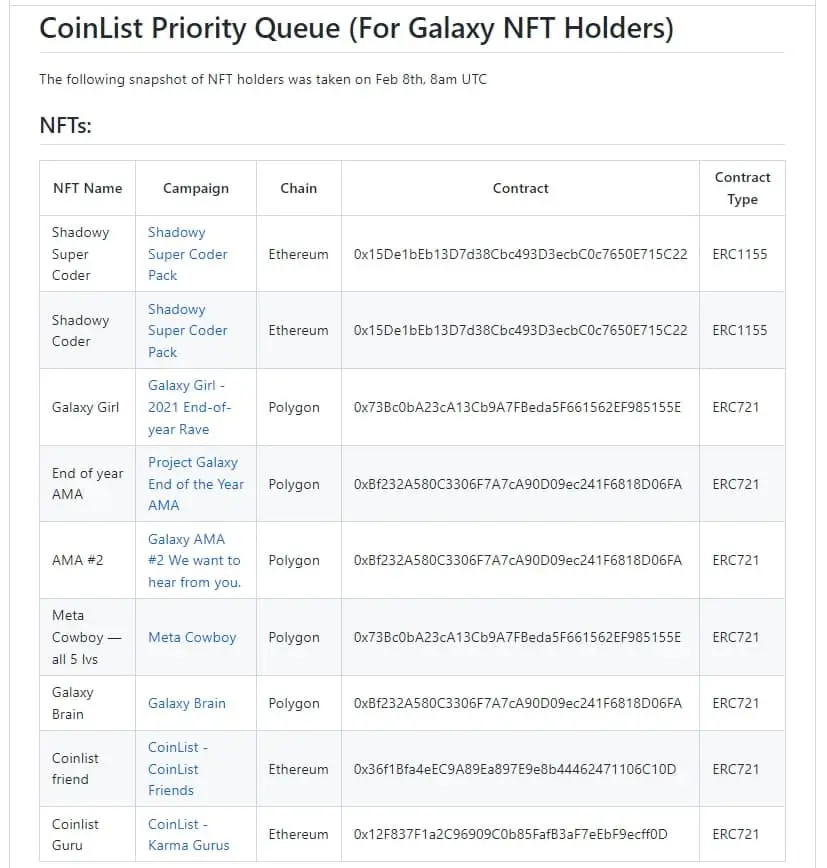
Task: Open CoinList - Karma Gurus link
Action: click(188, 834)
